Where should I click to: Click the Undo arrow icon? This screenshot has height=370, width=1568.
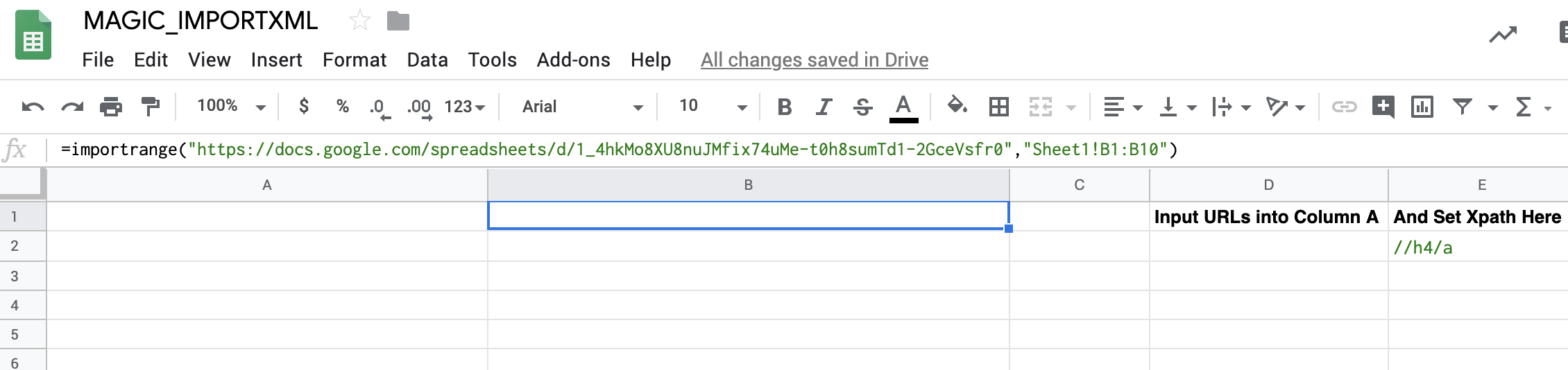pos(33,107)
